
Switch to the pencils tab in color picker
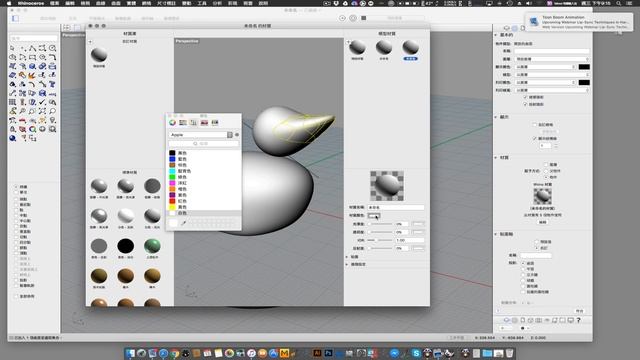click(x=215, y=122)
